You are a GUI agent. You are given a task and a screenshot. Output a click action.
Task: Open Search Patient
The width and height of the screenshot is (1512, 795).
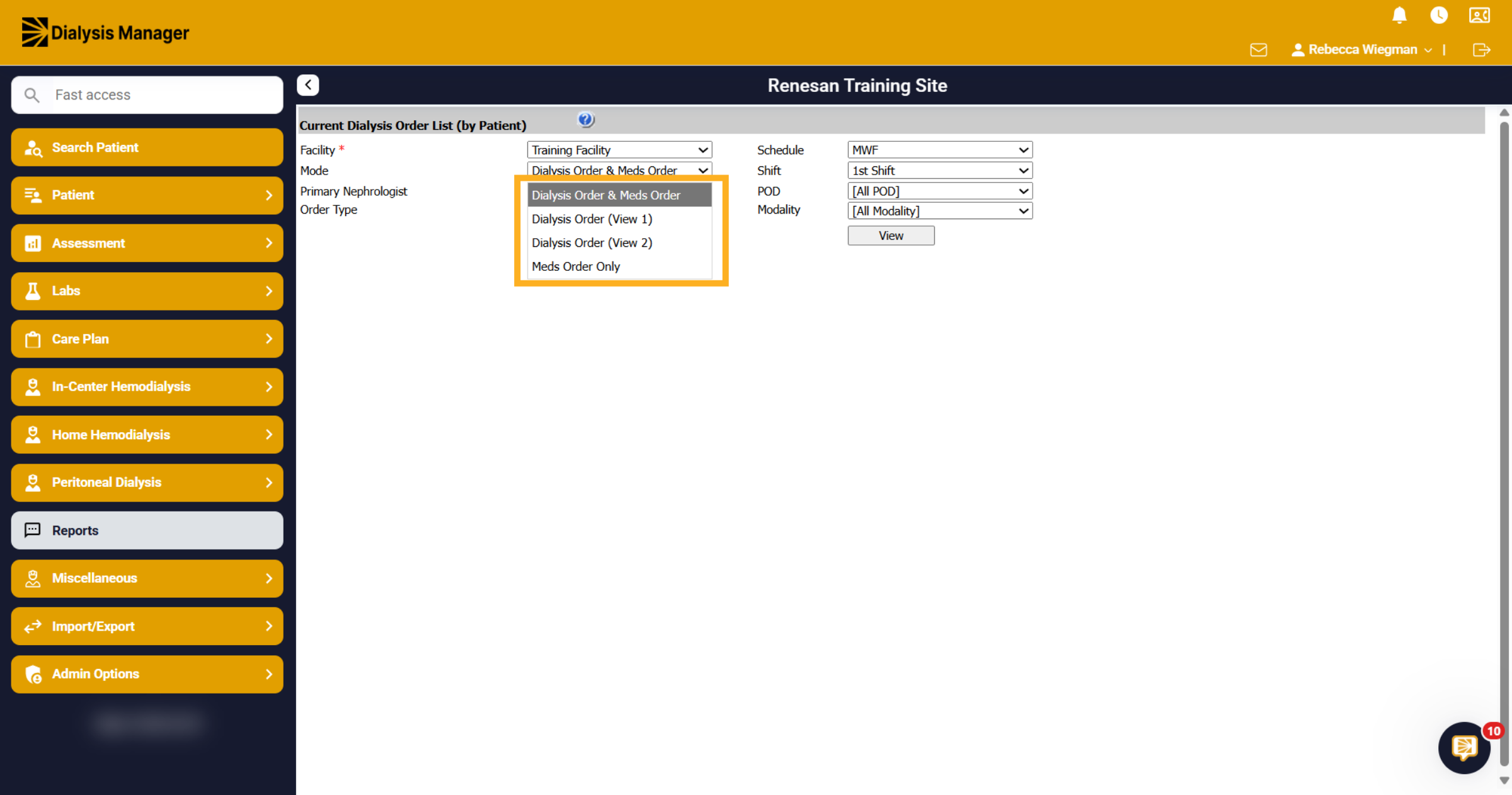[147, 147]
